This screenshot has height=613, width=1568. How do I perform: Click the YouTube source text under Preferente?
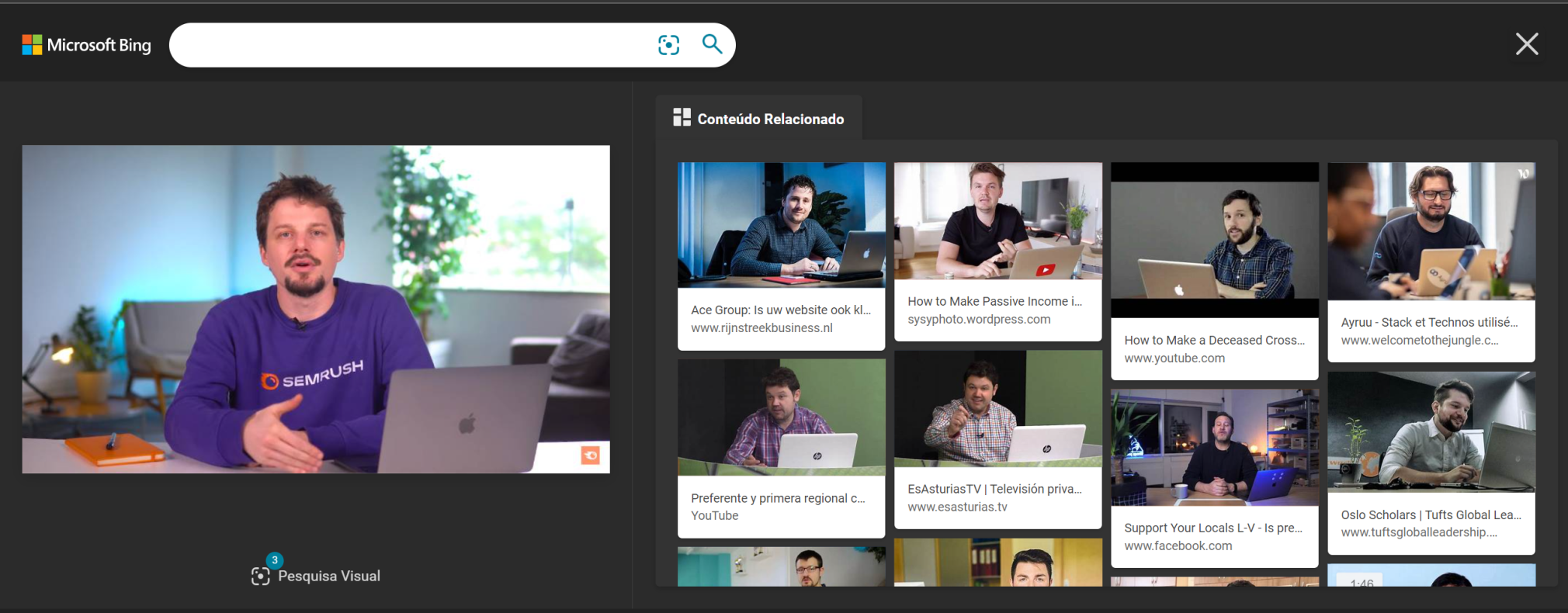(x=714, y=515)
